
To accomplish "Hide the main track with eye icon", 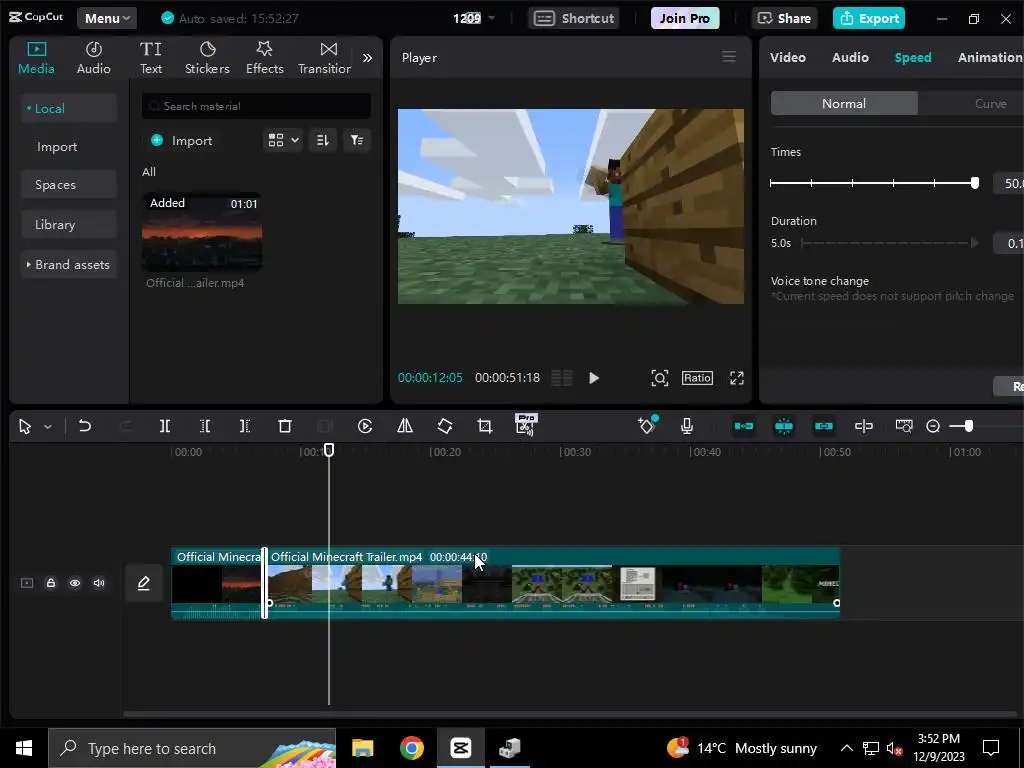I will pyautogui.click(x=75, y=583).
